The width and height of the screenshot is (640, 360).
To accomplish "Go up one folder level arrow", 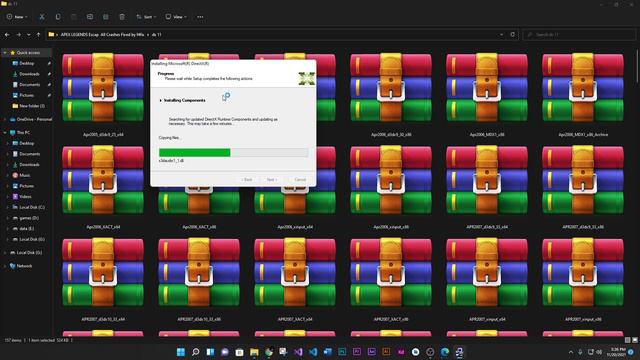I will tap(38, 35).
